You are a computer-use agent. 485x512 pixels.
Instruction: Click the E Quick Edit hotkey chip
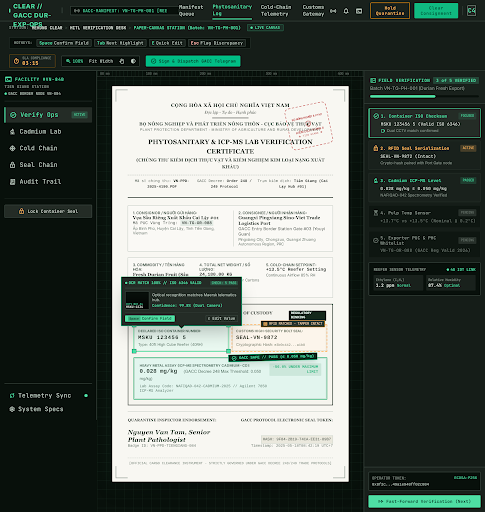click(x=167, y=43)
